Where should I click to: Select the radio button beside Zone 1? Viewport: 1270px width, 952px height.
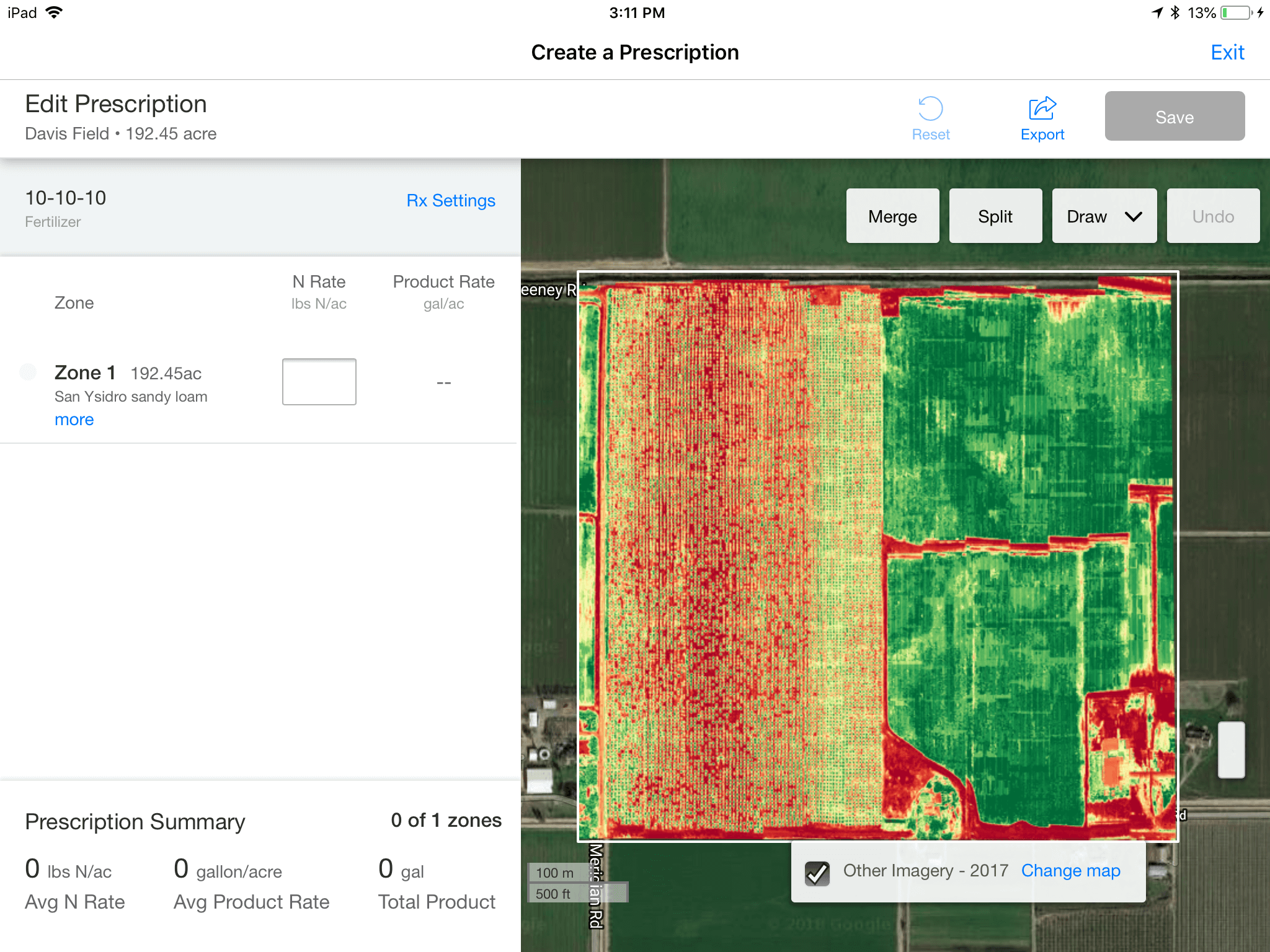[x=27, y=372]
